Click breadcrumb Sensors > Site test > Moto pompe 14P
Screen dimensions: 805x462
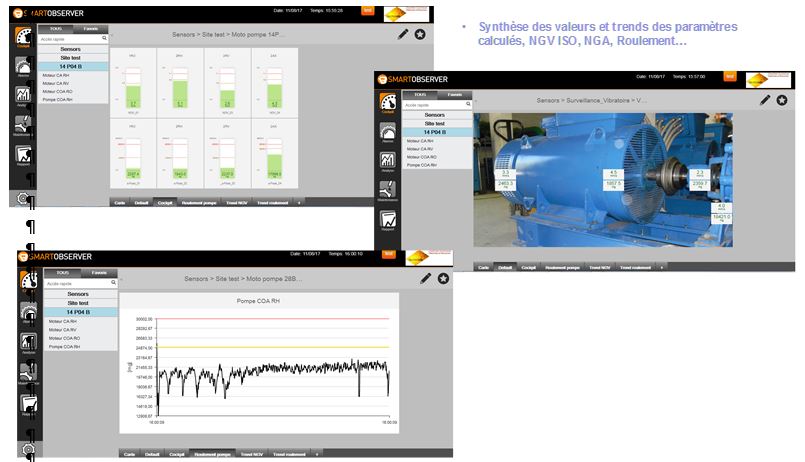[x=228, y=34]
